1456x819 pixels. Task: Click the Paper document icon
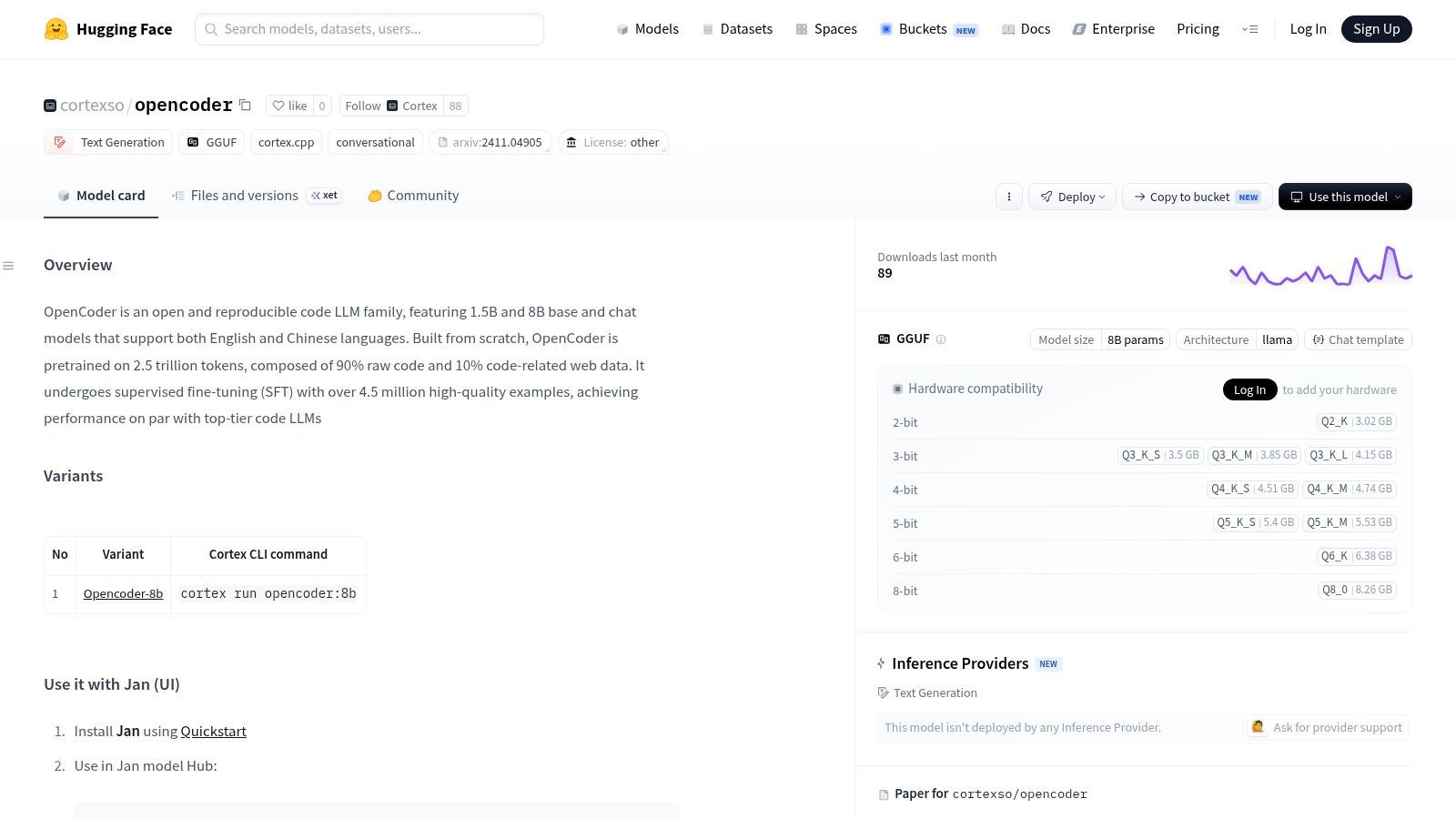(x=884, y=794)
